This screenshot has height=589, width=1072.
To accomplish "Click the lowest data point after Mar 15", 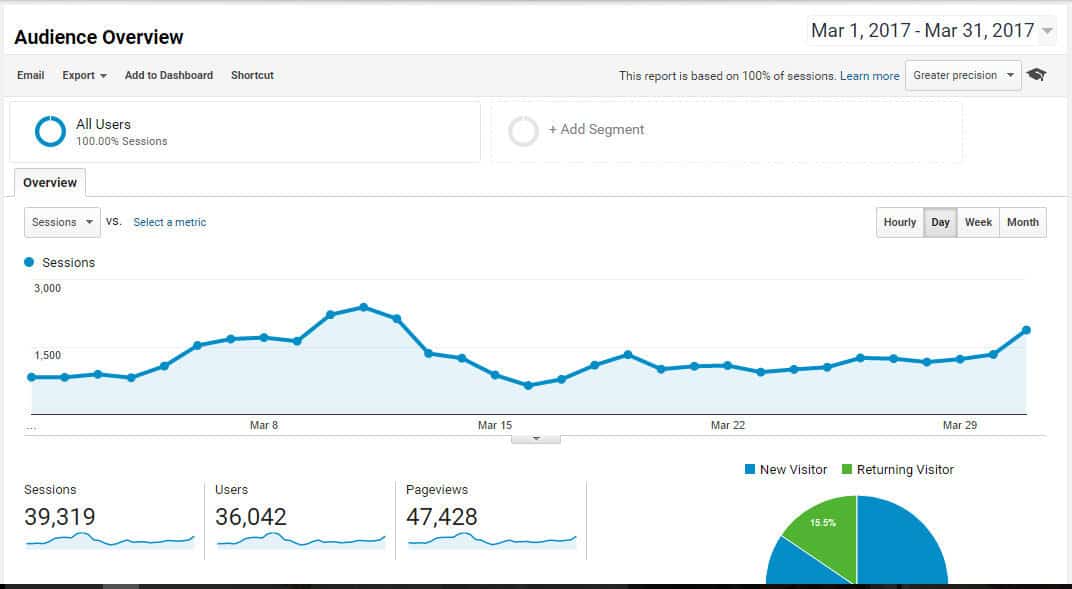I will [528, 385].
